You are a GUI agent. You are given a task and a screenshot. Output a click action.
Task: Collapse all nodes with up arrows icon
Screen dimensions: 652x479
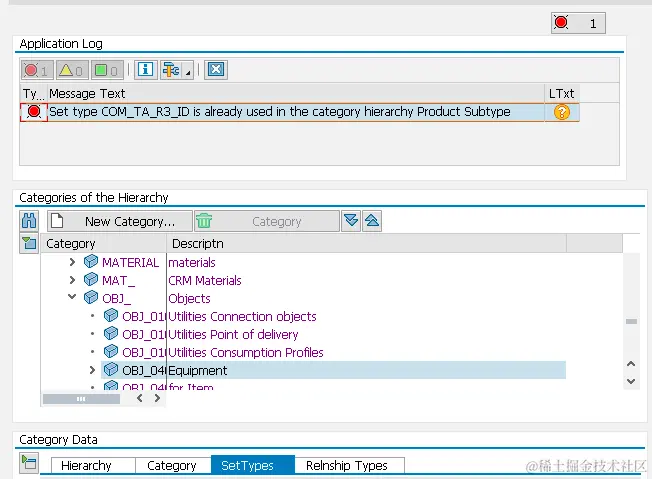372,221
